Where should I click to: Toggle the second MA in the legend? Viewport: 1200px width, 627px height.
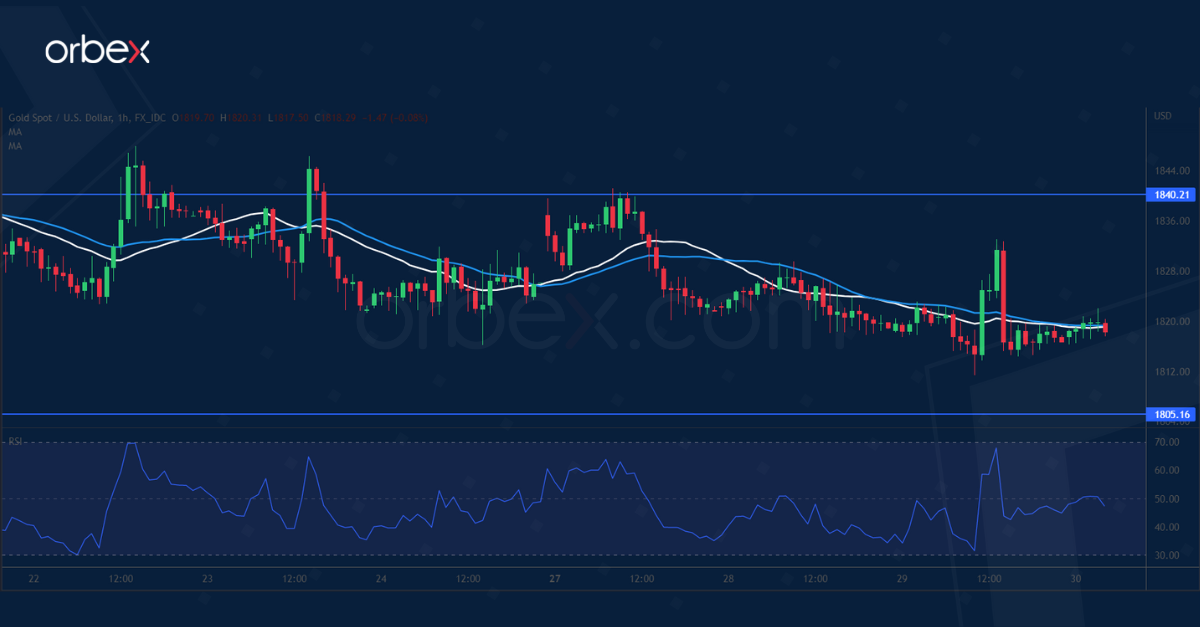13,145
